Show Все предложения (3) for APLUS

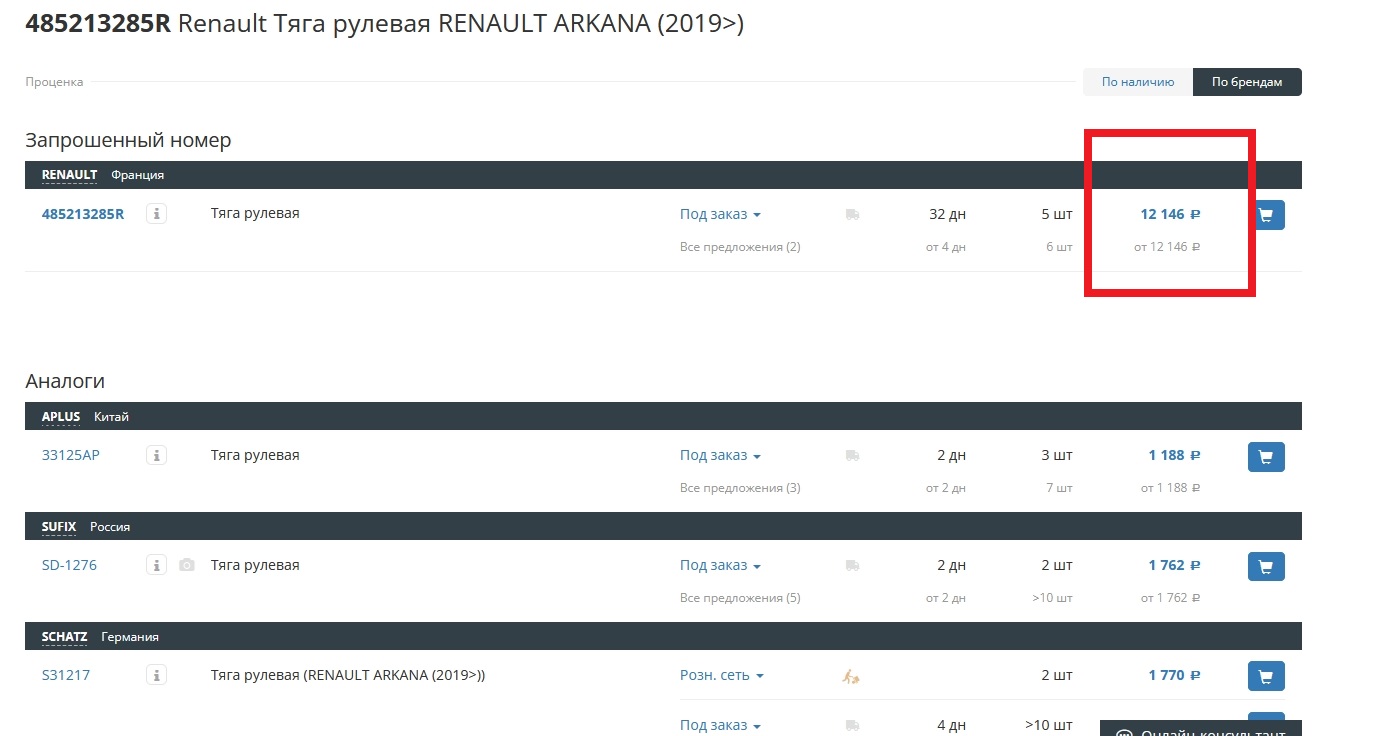740,488
